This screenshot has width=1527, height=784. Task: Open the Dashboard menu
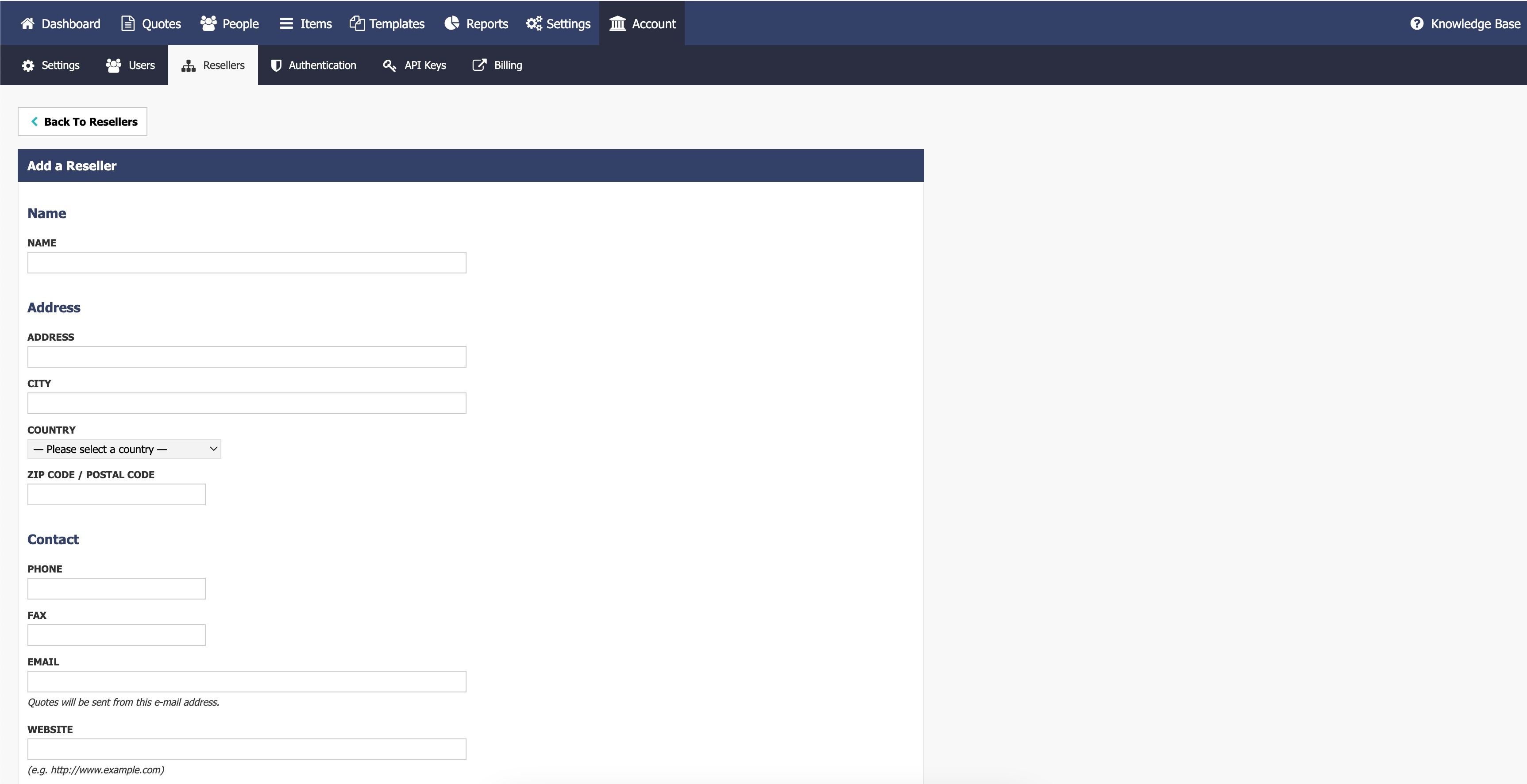pyautogui.click(x=61, y=23)
